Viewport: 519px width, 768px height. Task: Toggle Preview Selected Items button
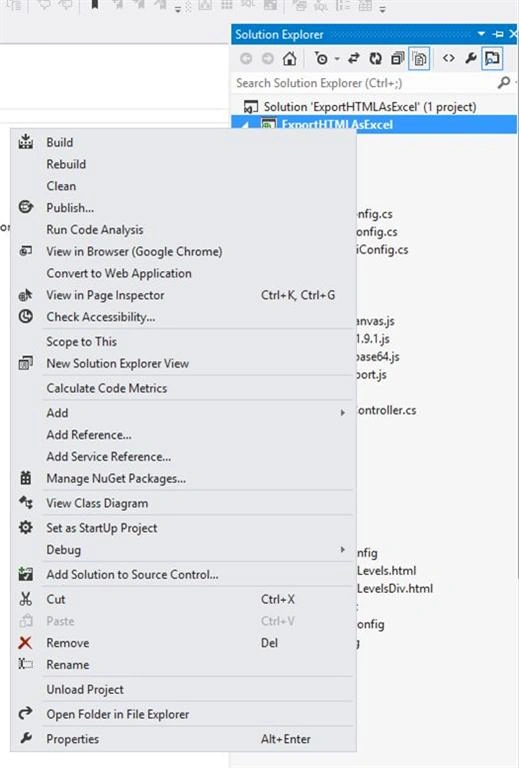pos(492,59)
